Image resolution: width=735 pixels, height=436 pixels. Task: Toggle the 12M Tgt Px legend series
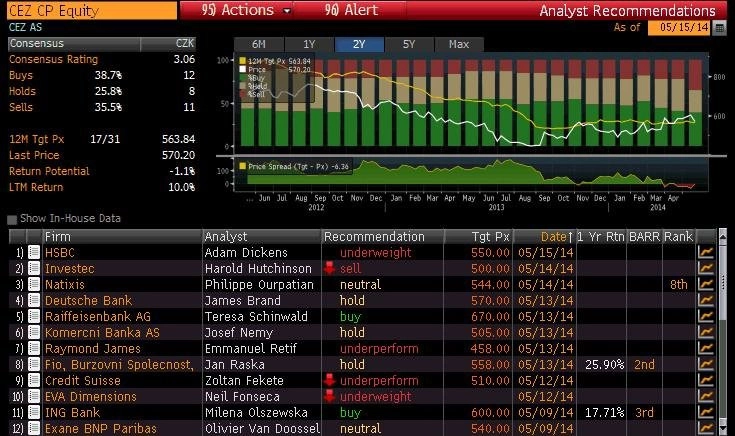(242, 61)
